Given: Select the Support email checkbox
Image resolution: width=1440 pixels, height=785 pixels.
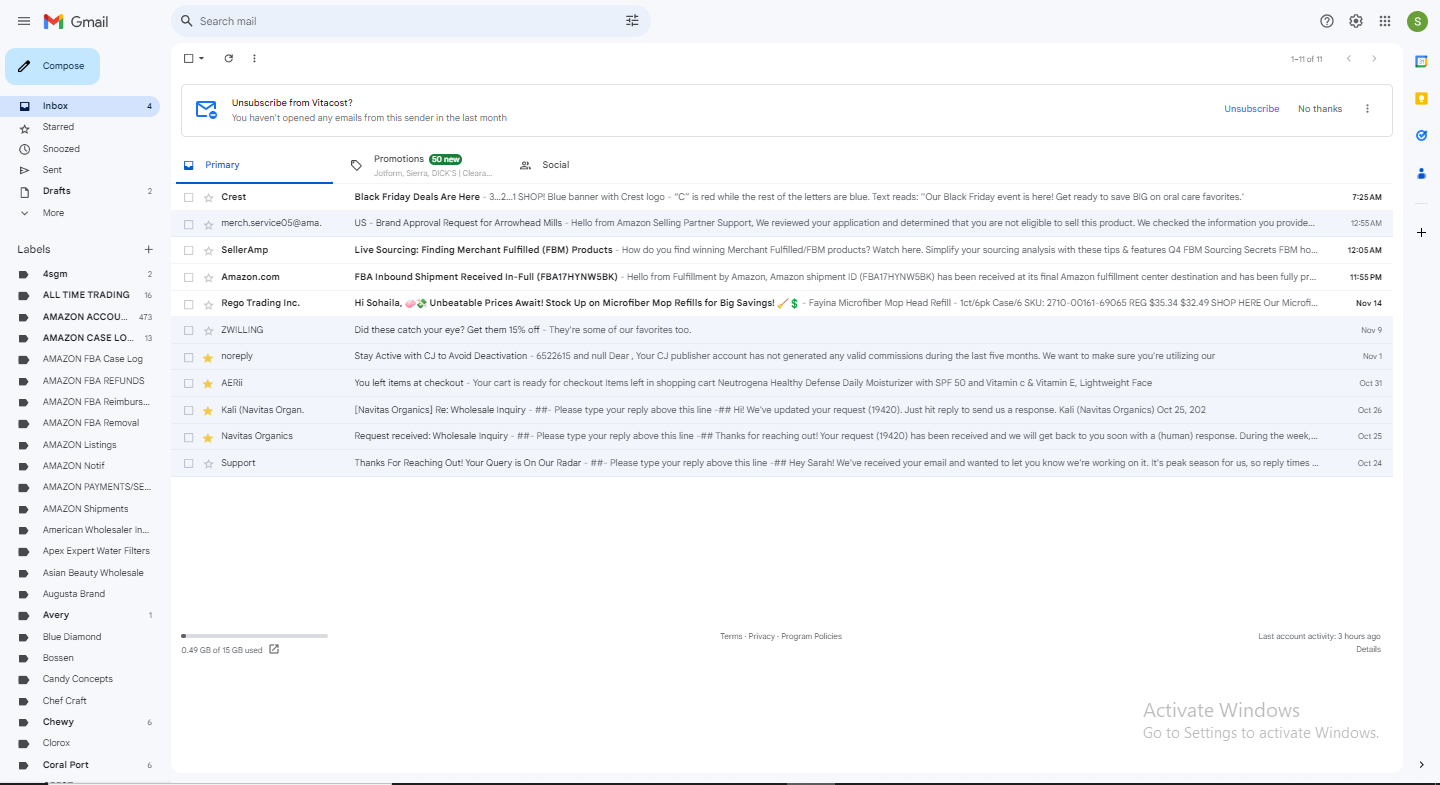Looking at the screenshot, I should coord(188,463).
